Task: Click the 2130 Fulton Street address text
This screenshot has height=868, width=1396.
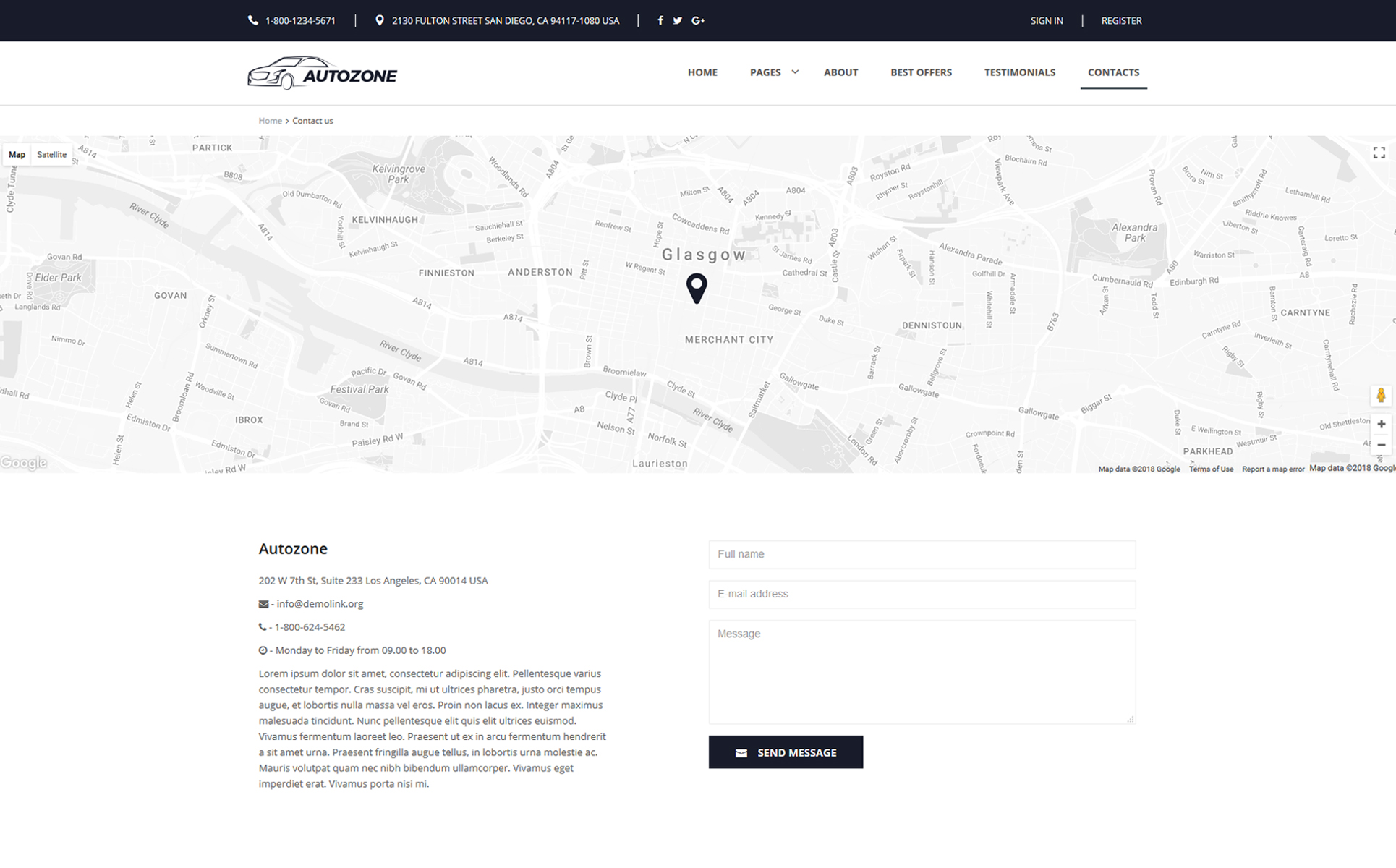Action: 506,21
